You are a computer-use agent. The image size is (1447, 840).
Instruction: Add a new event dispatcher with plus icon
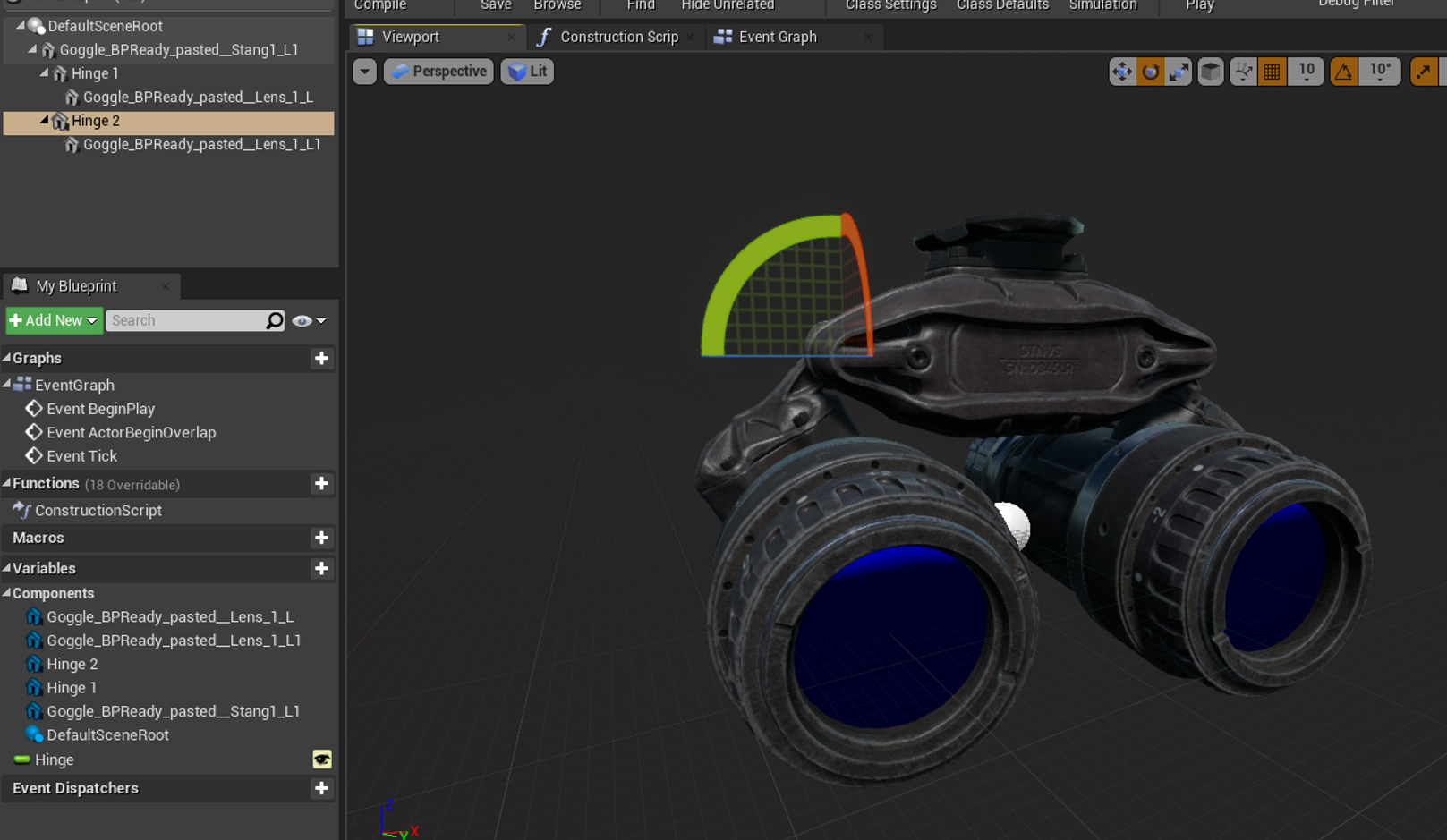pyautogui.click(x=321, y=788)
